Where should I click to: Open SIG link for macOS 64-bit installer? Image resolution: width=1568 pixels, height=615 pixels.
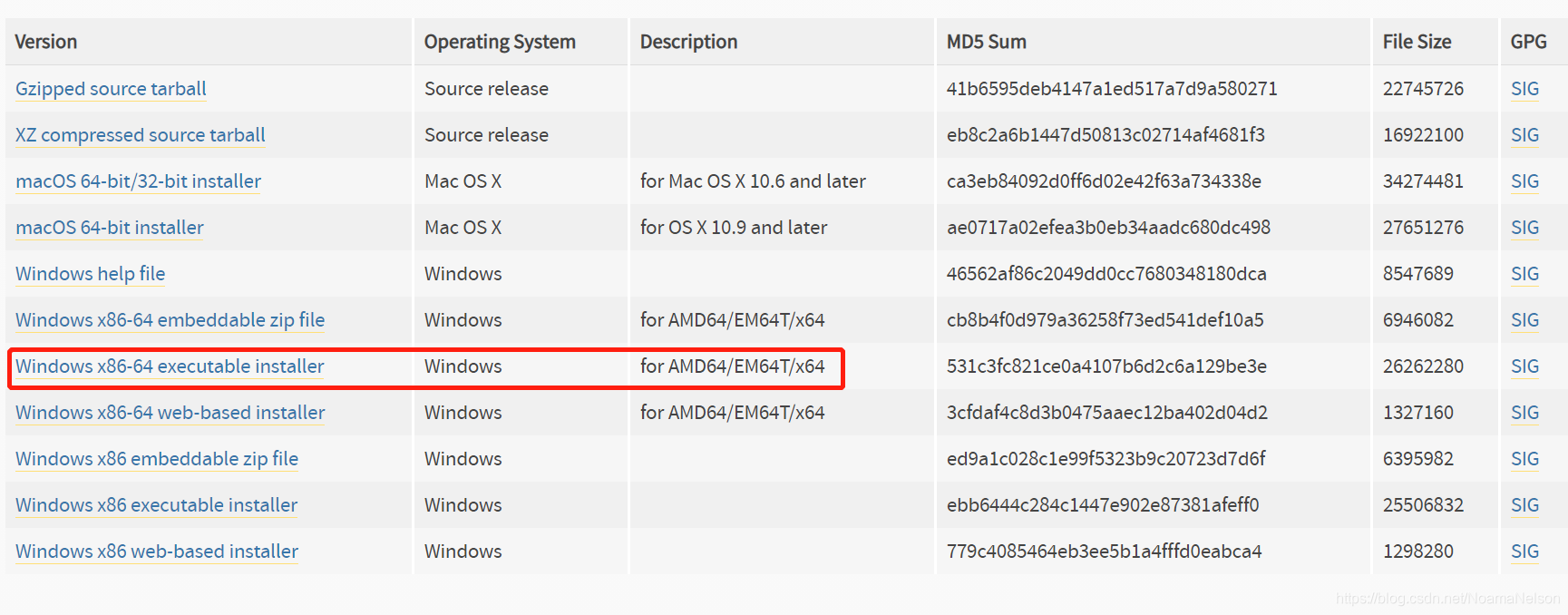tap(1525, 228)
